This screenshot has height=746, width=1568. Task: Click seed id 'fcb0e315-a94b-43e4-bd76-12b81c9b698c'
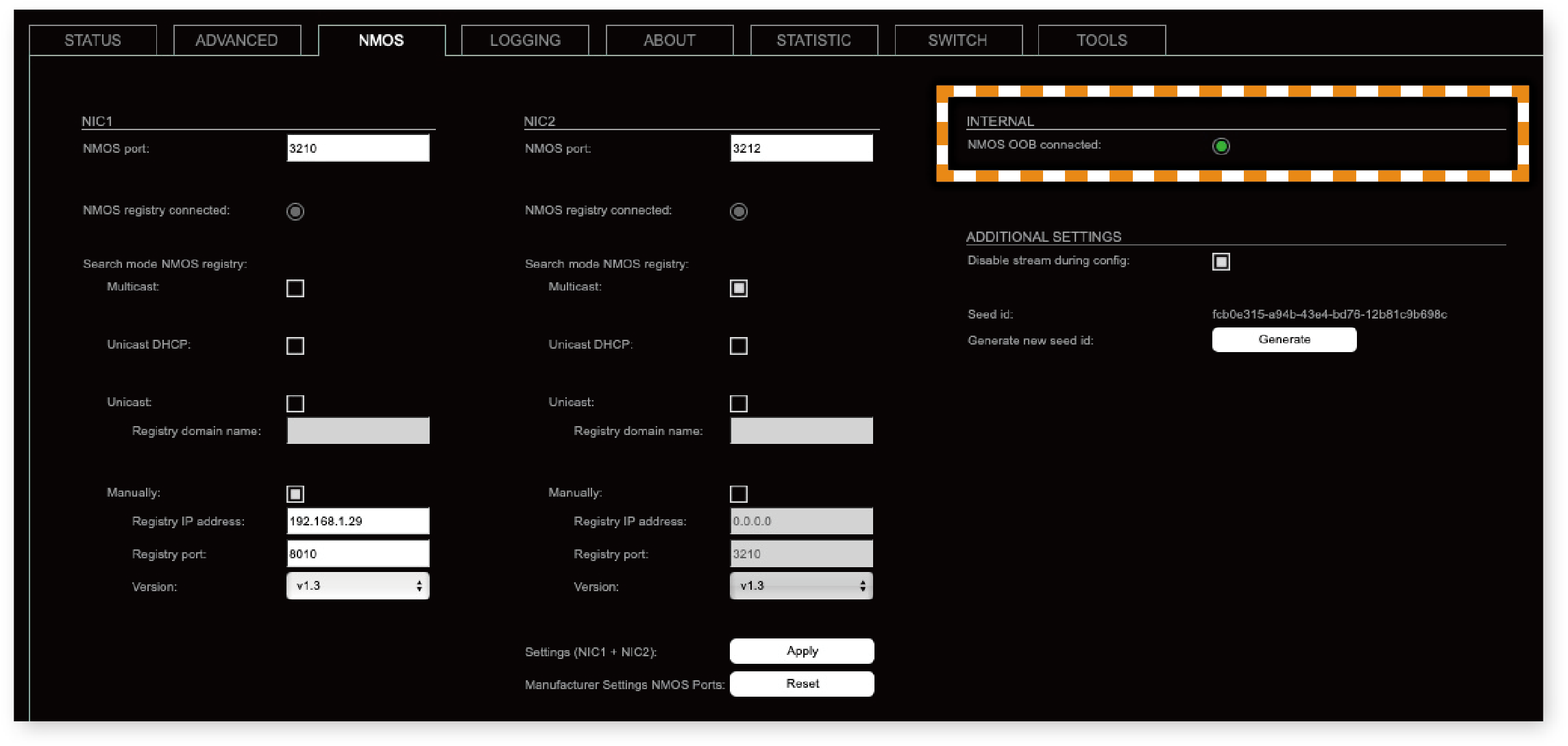click(x=1330, y=314)
